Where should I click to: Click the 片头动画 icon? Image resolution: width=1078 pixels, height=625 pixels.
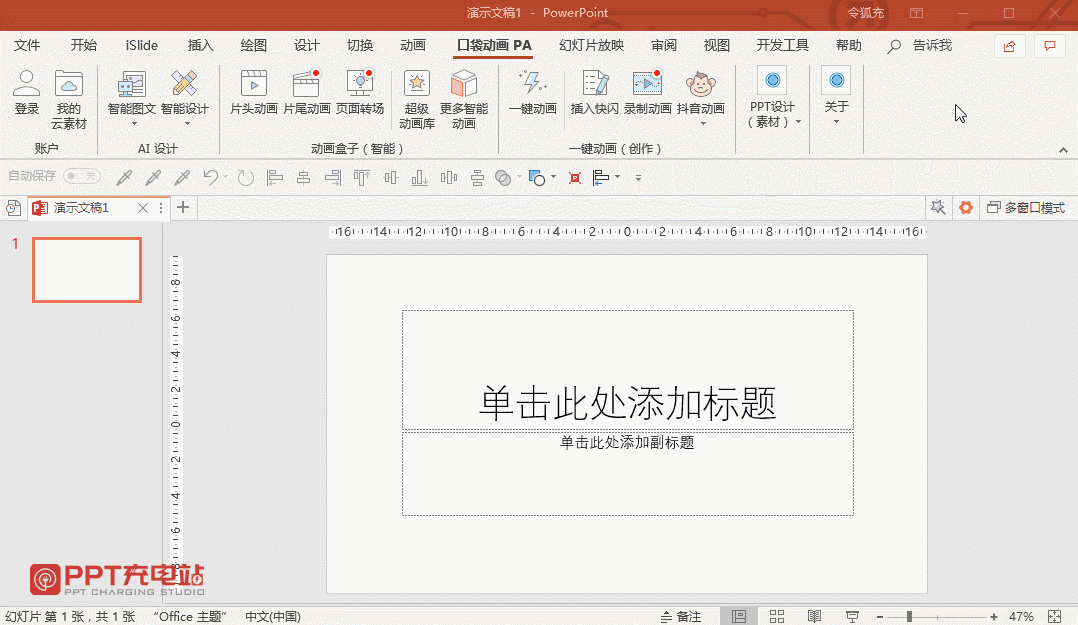(x=254, y=83)
